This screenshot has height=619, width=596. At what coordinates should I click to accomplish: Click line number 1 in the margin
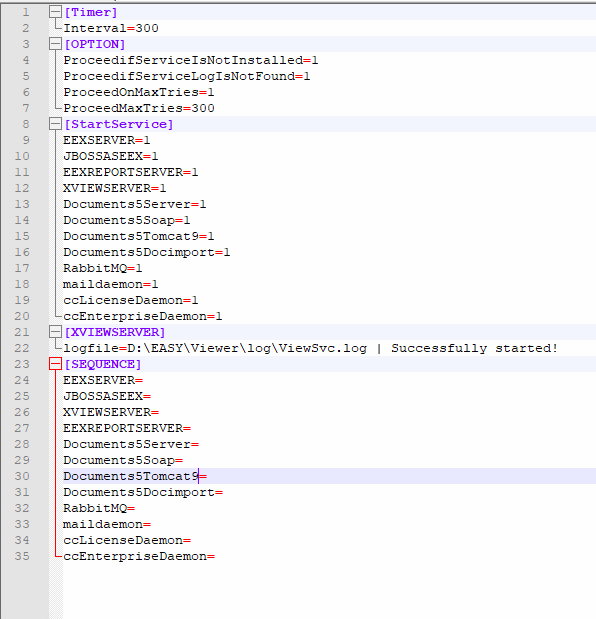(26, 12)
